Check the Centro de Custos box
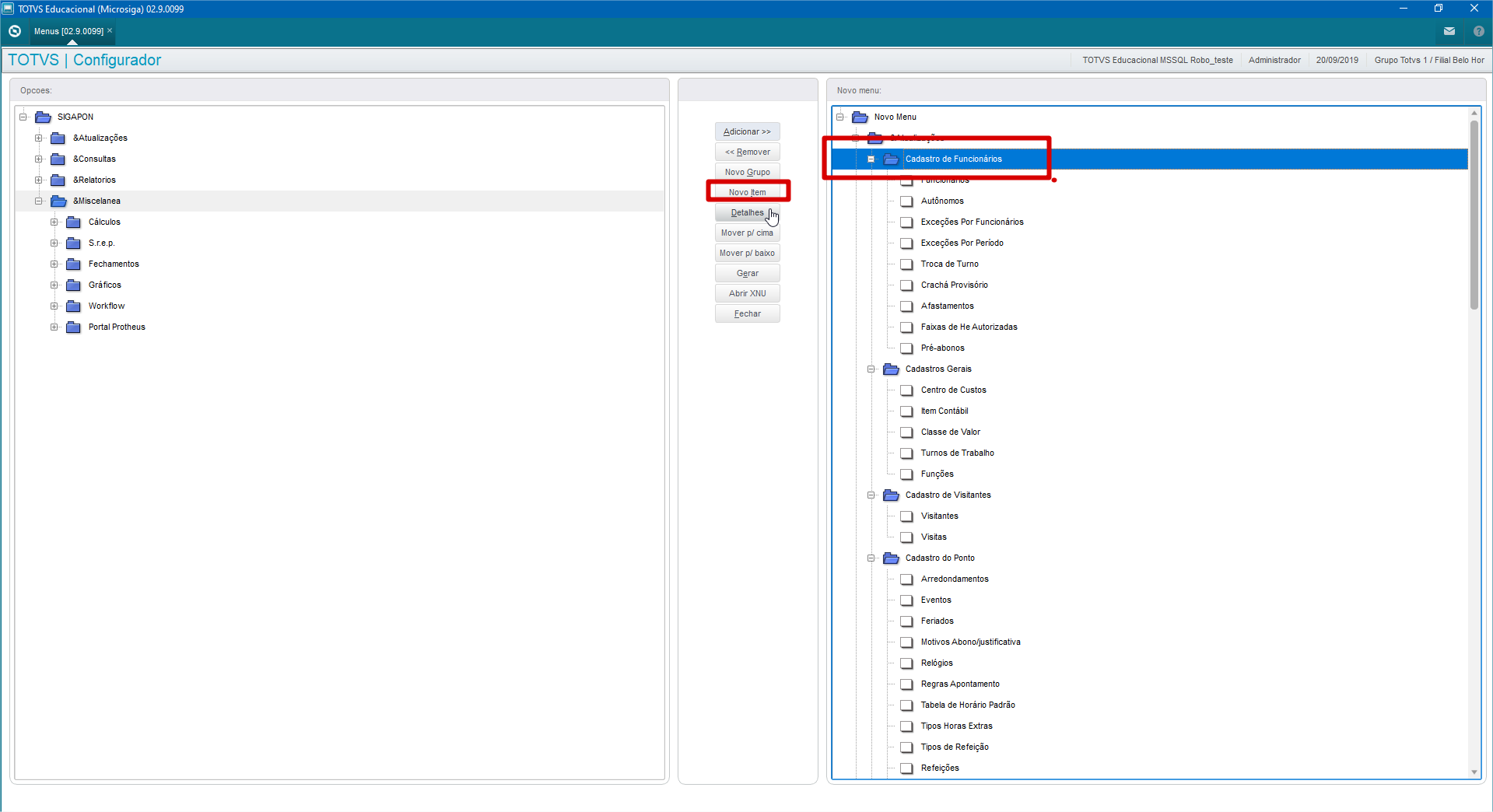 click(x=906, y=390)
